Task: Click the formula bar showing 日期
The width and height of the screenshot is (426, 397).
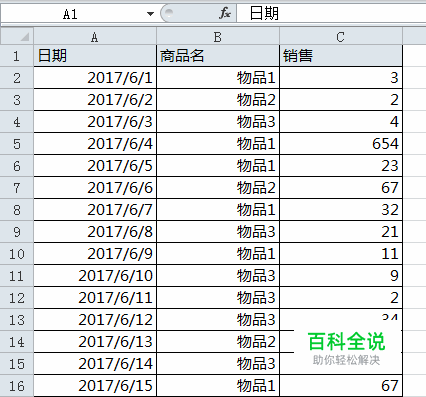Action: click(331, 14)
